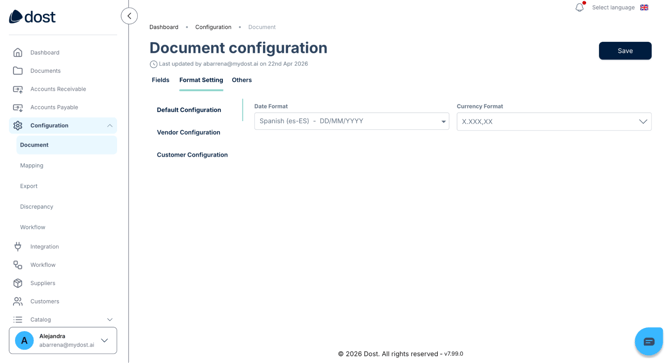Image resolution: width=670 pixels, height=363 pixels.
Task: Collapse the sidebar with the arrow button
Action: coord(129,16)
